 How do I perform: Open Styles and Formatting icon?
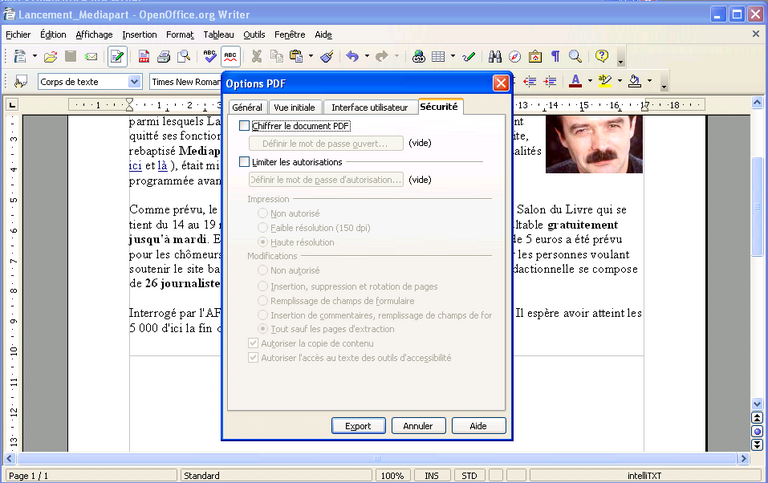pos(20,81)
